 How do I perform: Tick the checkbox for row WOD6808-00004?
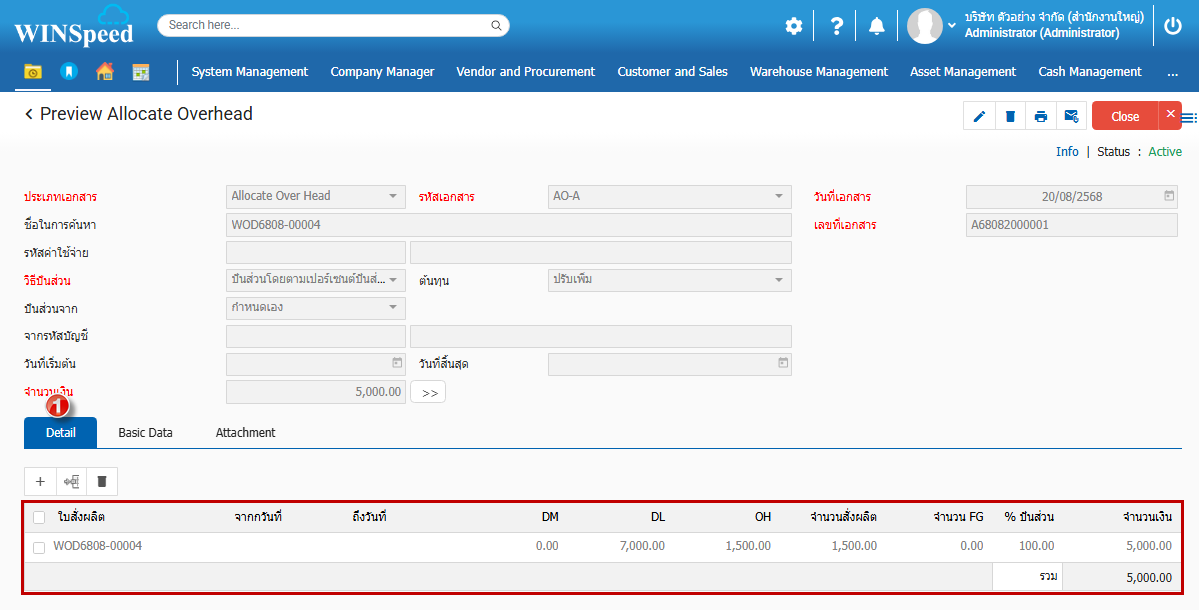tap(39, 547)
